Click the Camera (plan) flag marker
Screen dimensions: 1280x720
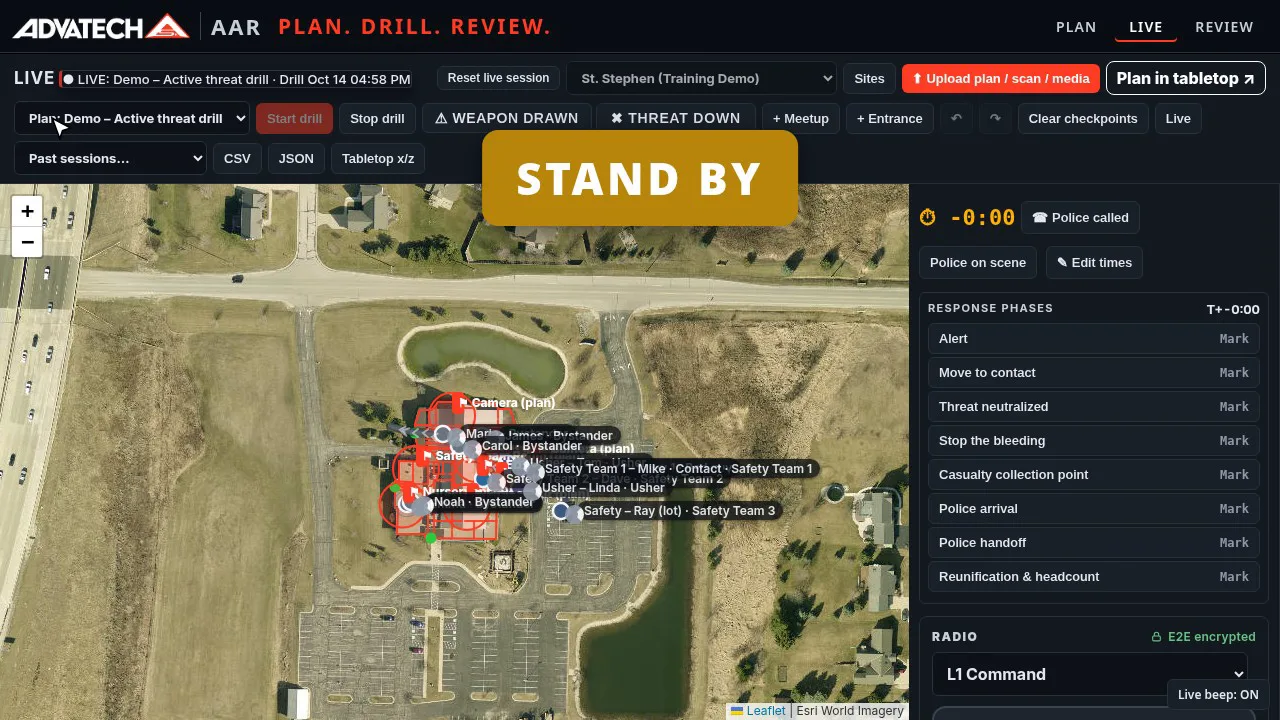click(x=461, y=402)
